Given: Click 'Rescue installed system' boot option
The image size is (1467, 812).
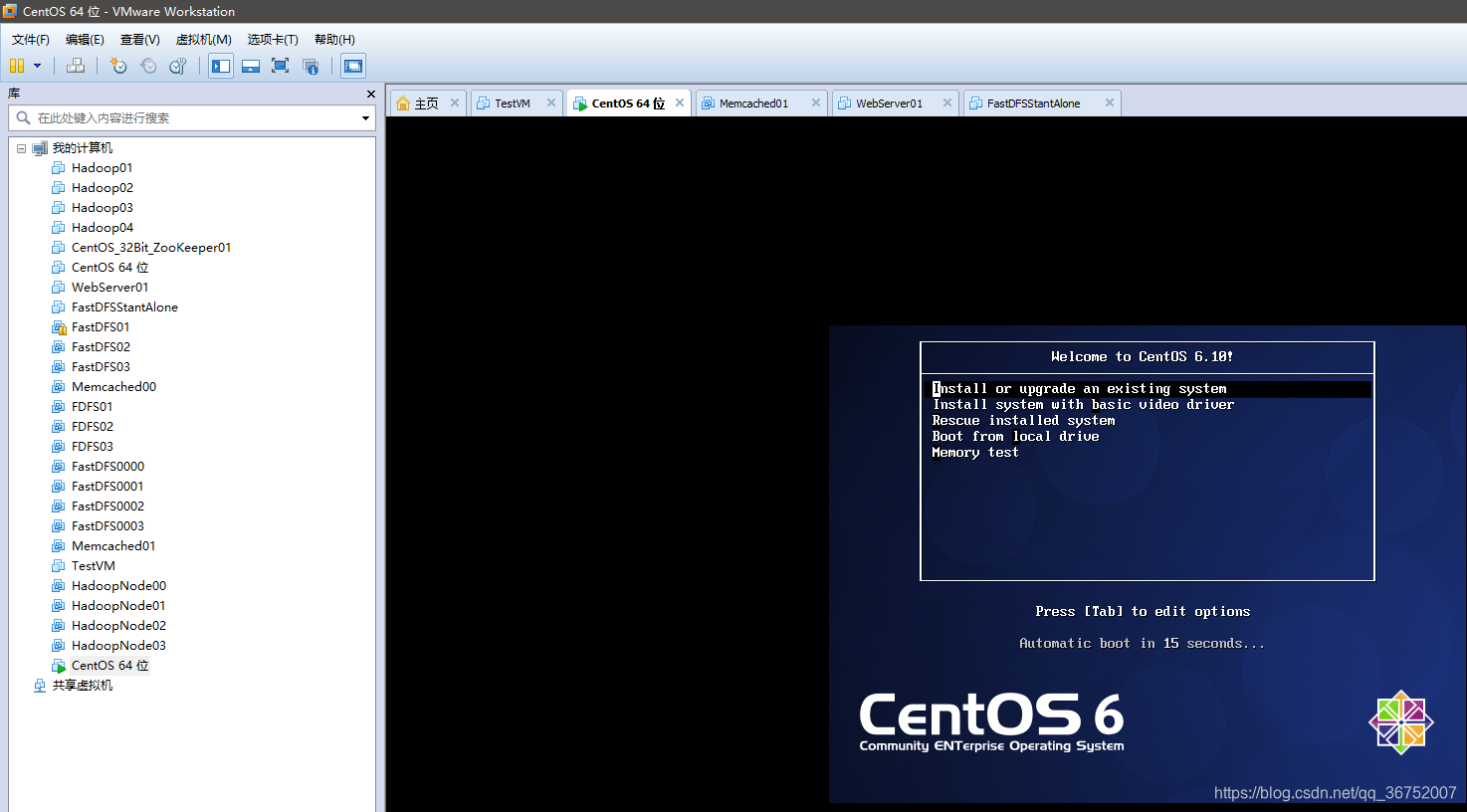Looking at the screenshot, I should coord(1023,421).
